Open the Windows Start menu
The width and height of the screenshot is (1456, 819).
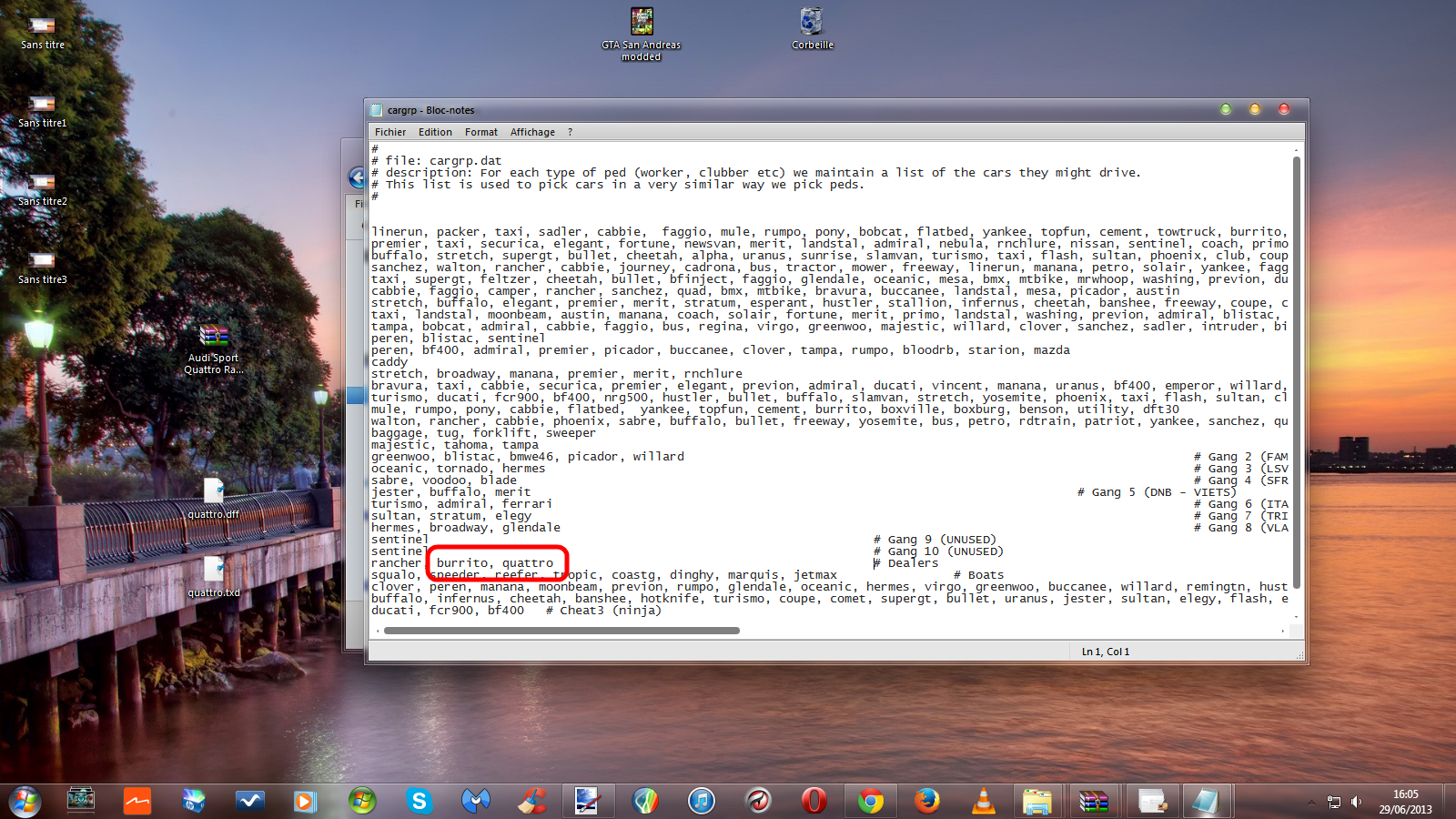(25, 801)
